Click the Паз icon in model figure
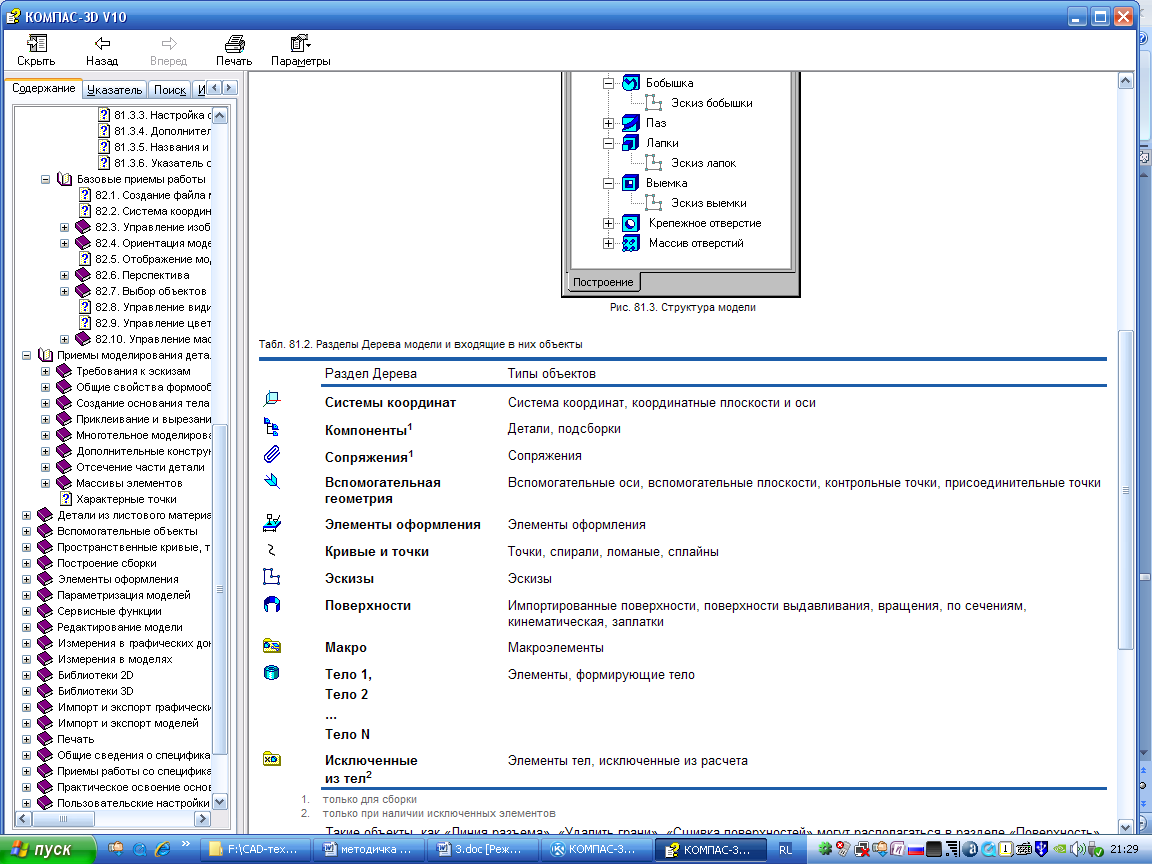The width and height of the screenshot is (1152, 864). [631, 123]
